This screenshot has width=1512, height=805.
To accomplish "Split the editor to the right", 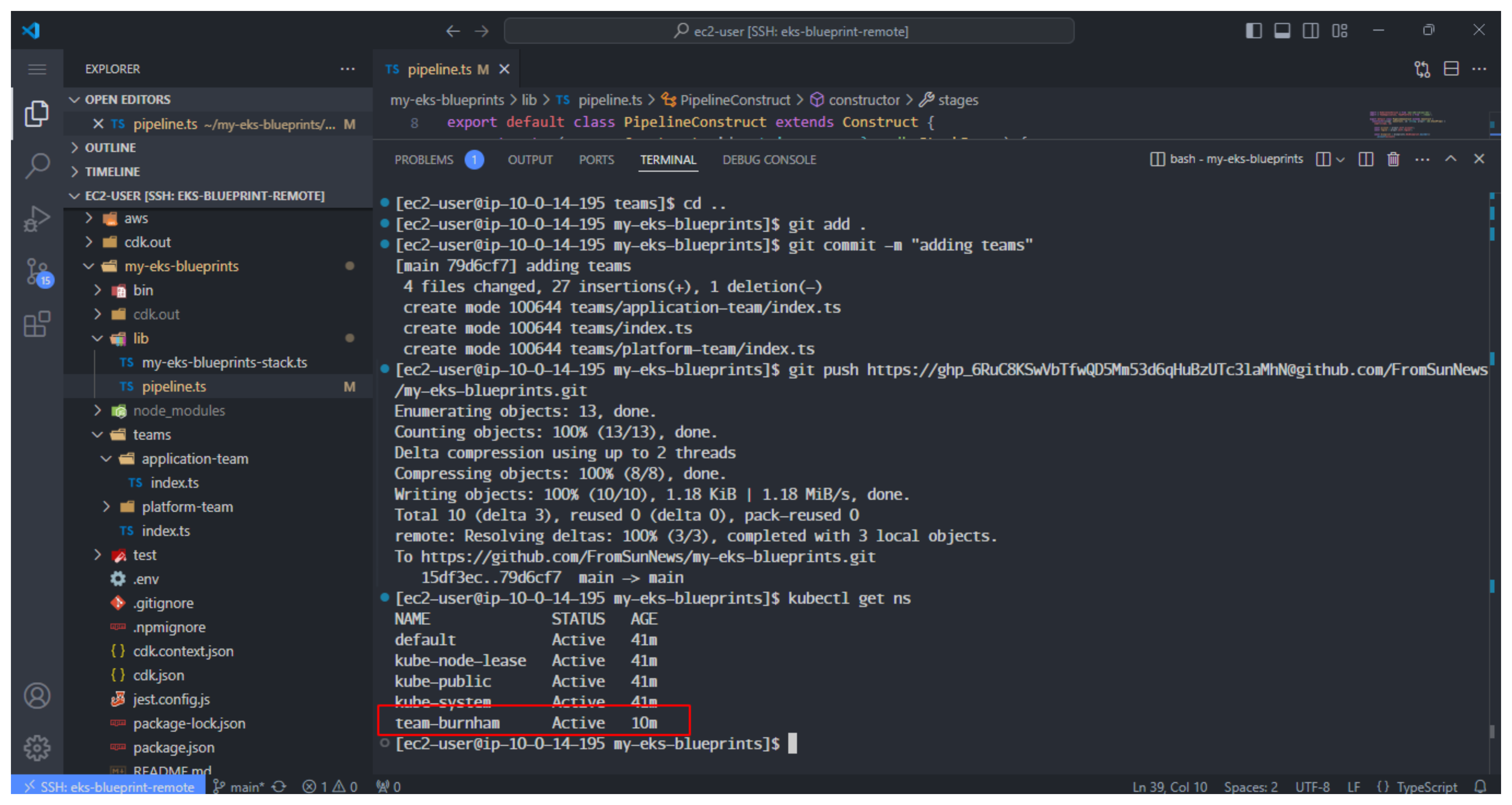I will (1452, 69).
